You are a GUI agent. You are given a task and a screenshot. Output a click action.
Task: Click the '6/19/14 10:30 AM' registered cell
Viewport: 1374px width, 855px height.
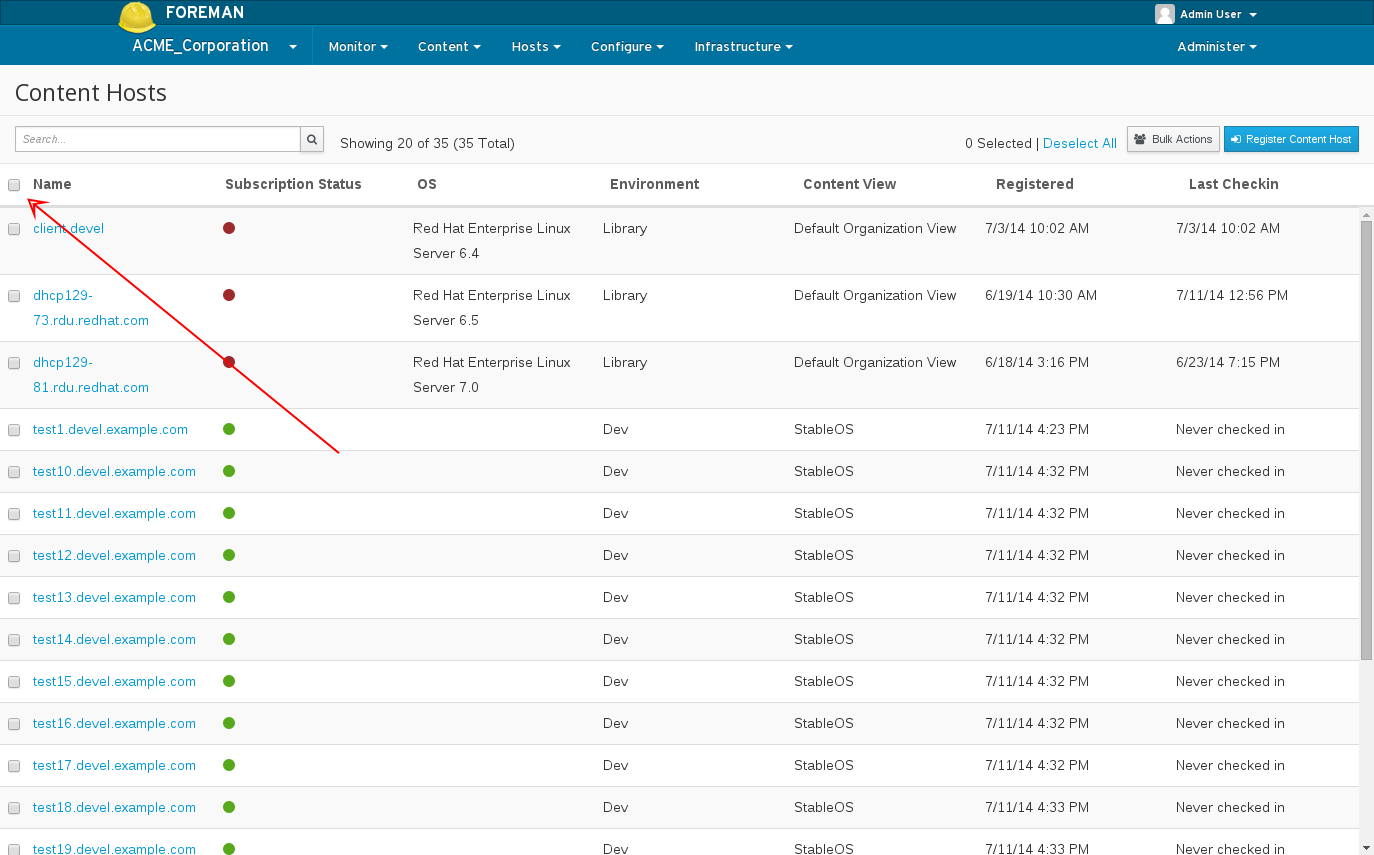click(x=1041, y=295)
